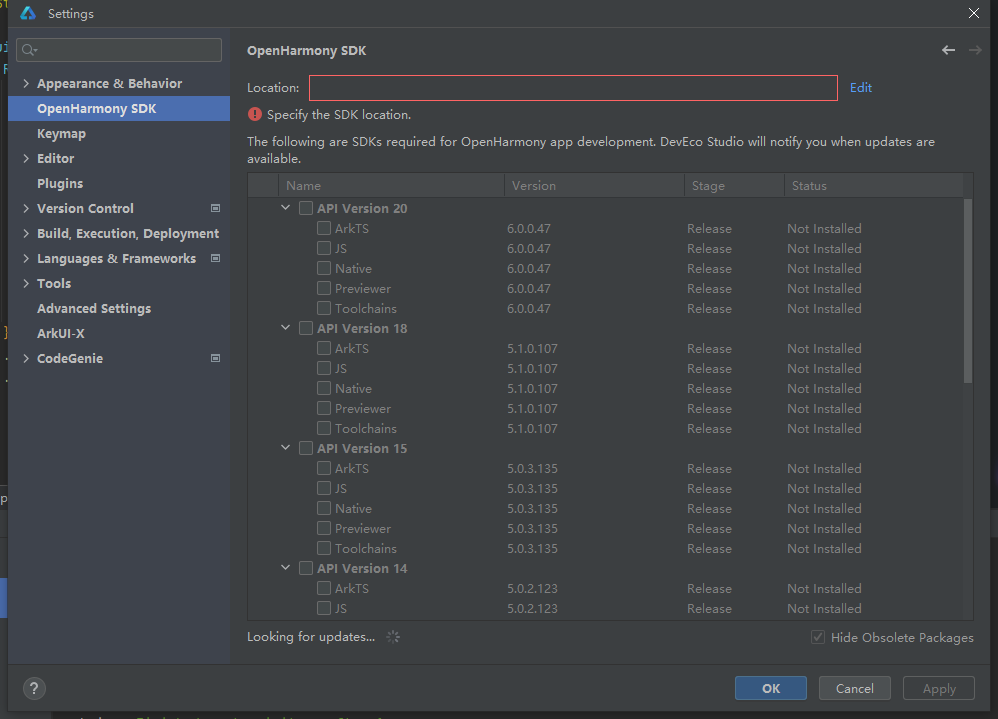Check the Previewer 6.0.0.47 checkbox
Viewport: 998px width, 719px height.
coord(324,288)
